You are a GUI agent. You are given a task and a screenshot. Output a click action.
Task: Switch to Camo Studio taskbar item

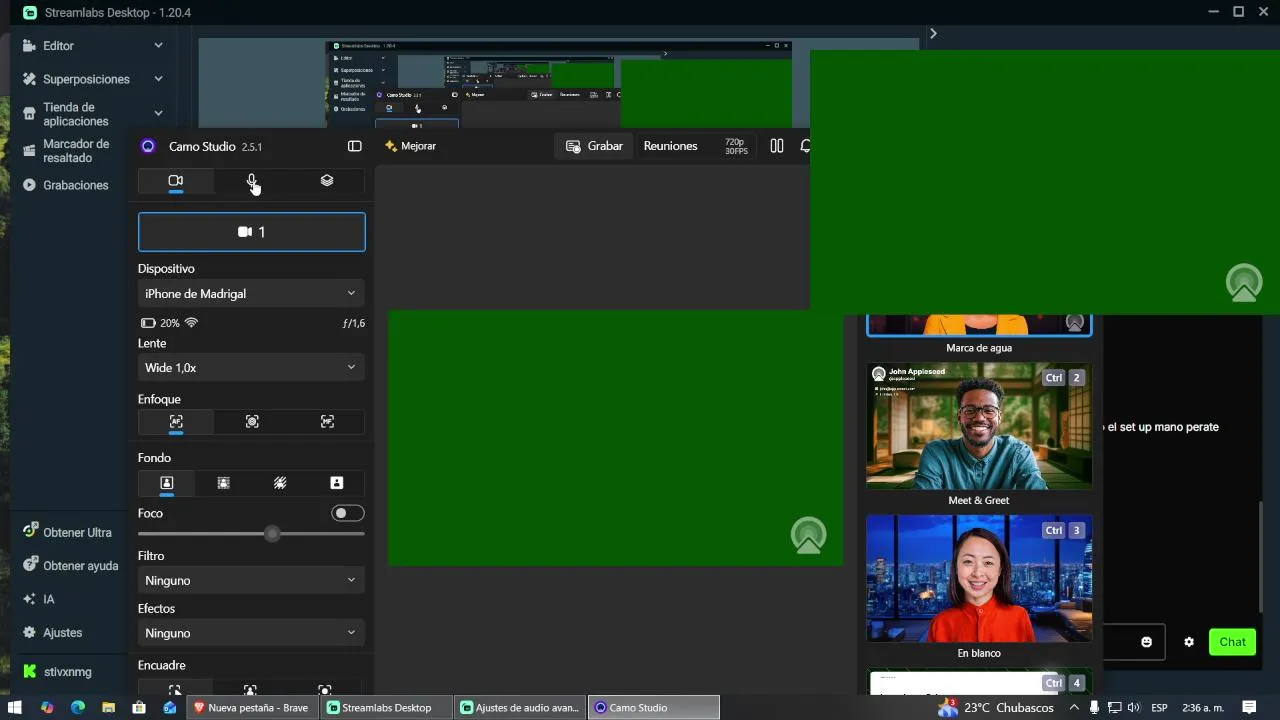point(653,707)
